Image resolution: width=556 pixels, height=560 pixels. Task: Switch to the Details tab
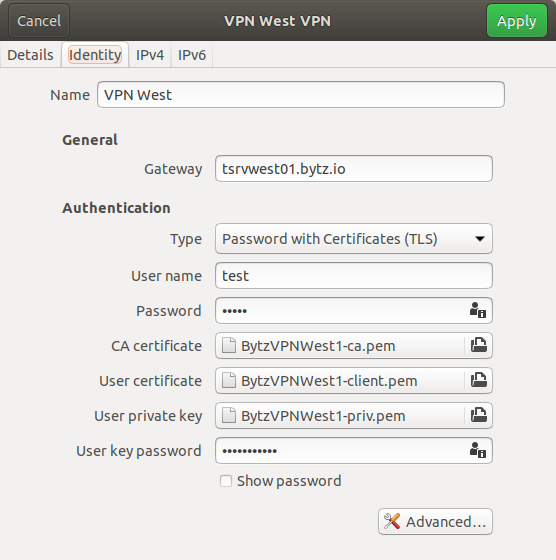(x=30, y=55)
